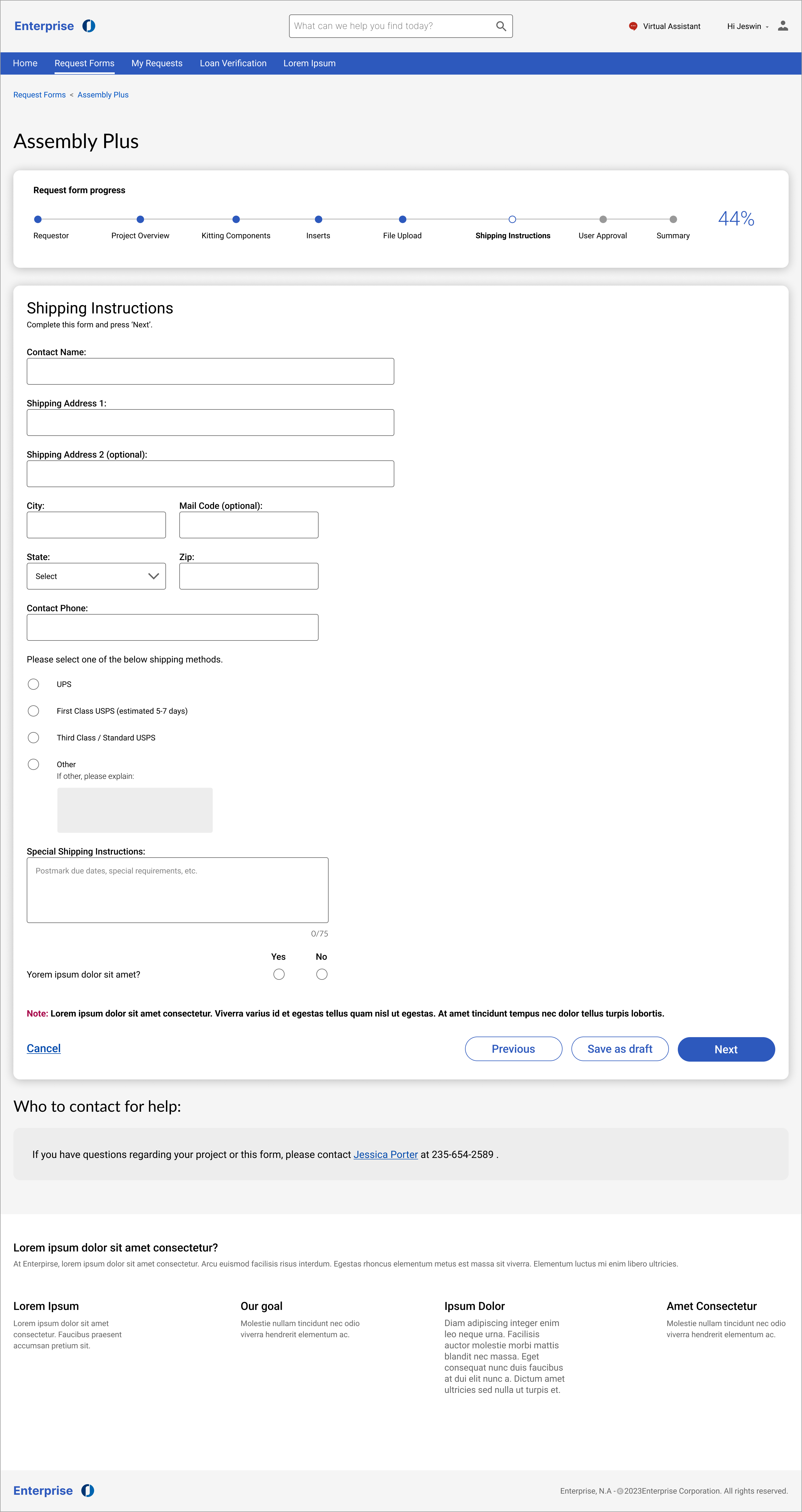Open the Jessica Porter contact link

point(386,1155)
